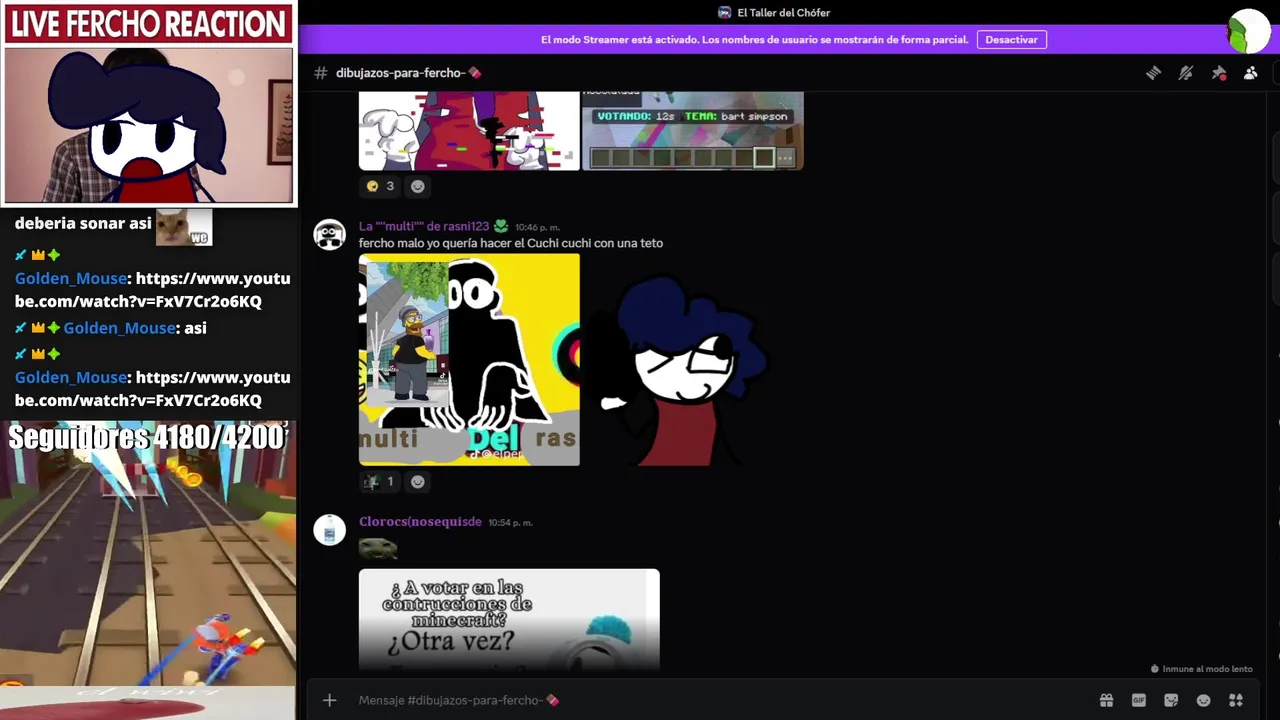
Task: Click first Golden_Mouse YouTube link in stream chat
Action: pos(153,290)
